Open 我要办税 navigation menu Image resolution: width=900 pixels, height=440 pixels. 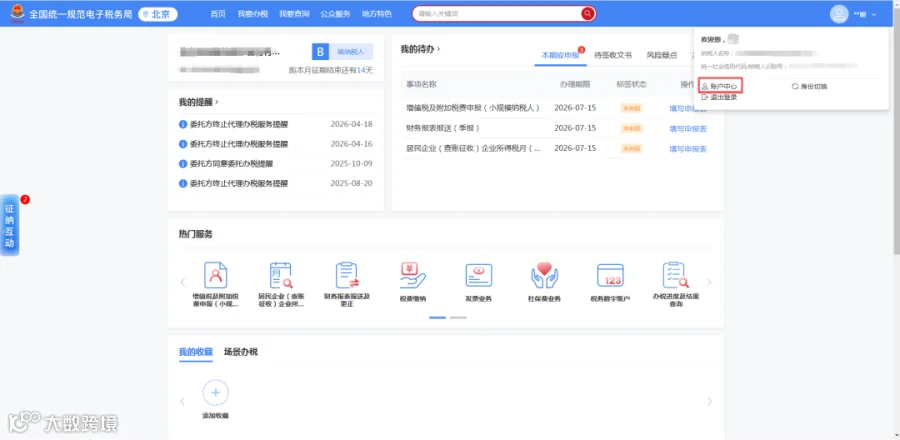(253, 14)
